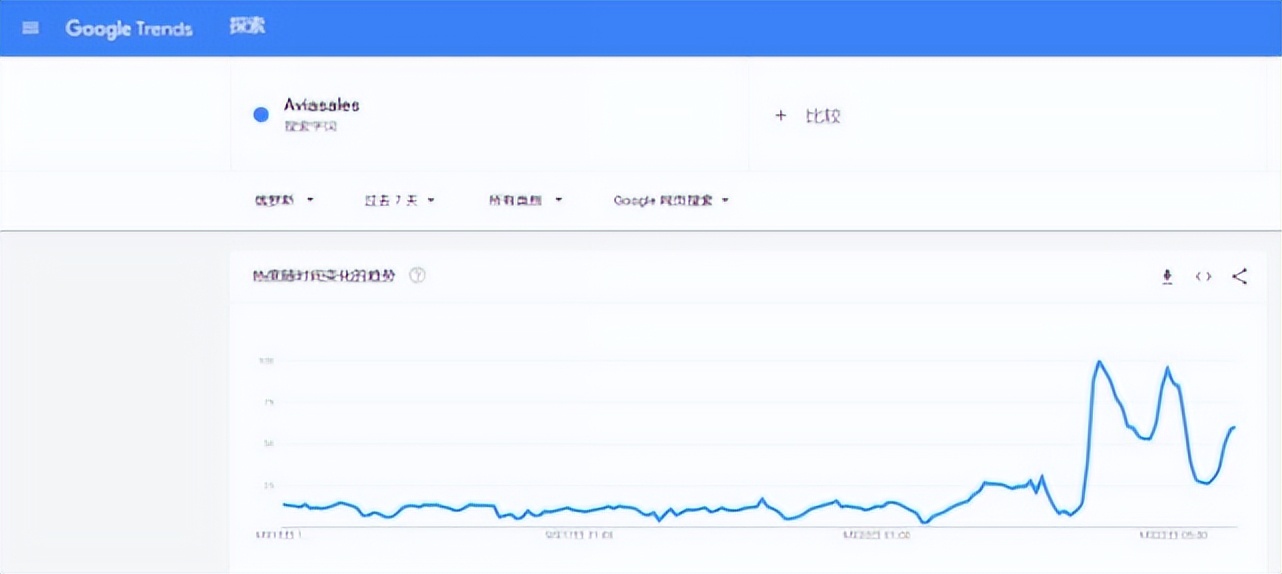
Task: Click the Google Trends logo
Action: point(128,28)
